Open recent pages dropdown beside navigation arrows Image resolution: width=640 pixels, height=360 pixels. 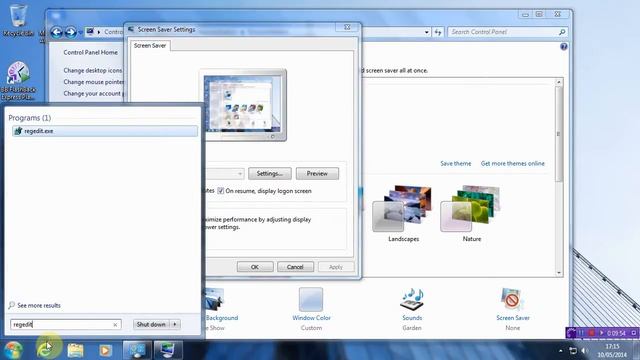coord(81,32)
